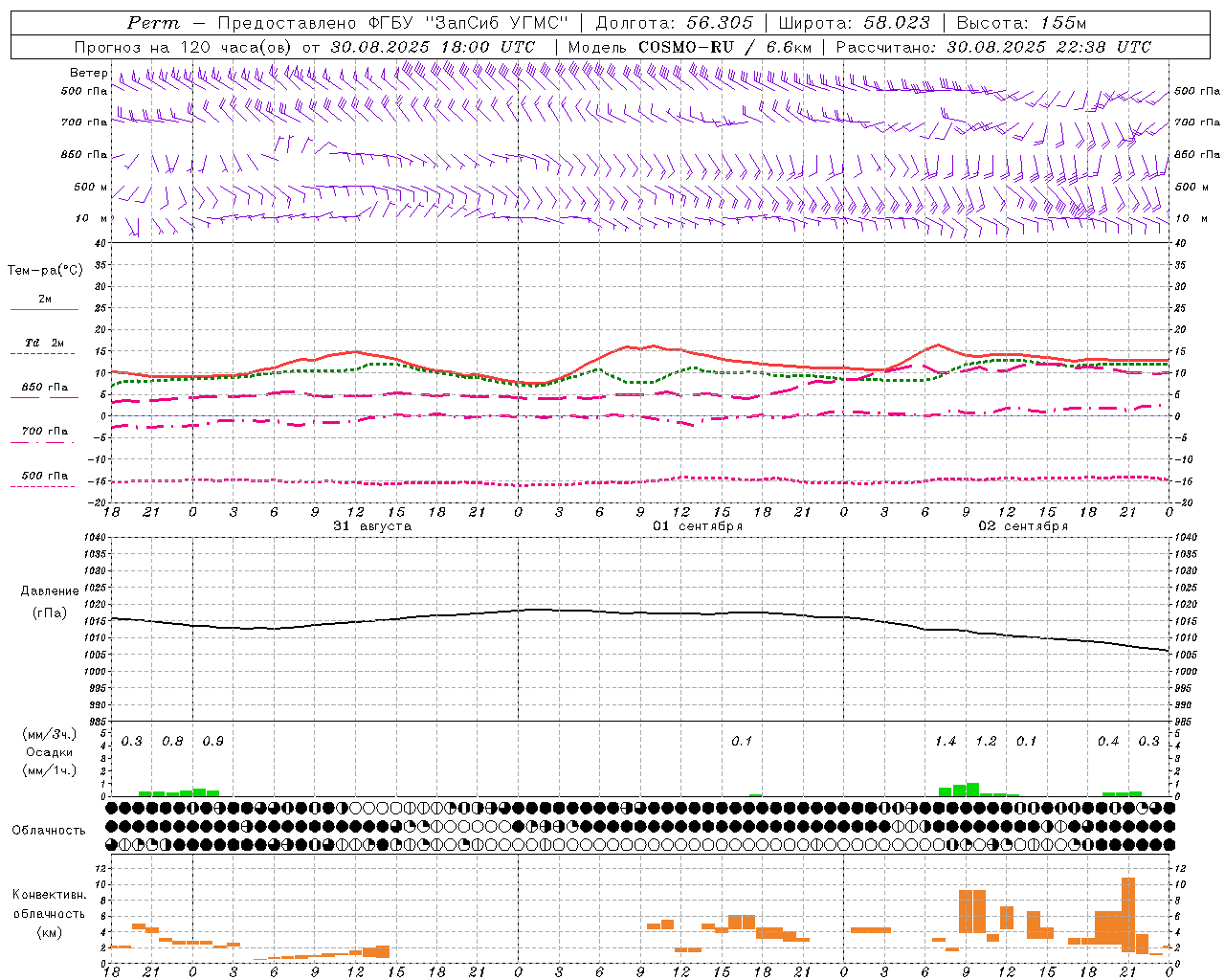Select the 'Модель COSMO-RU / 6.6км' label

point(690,47)
